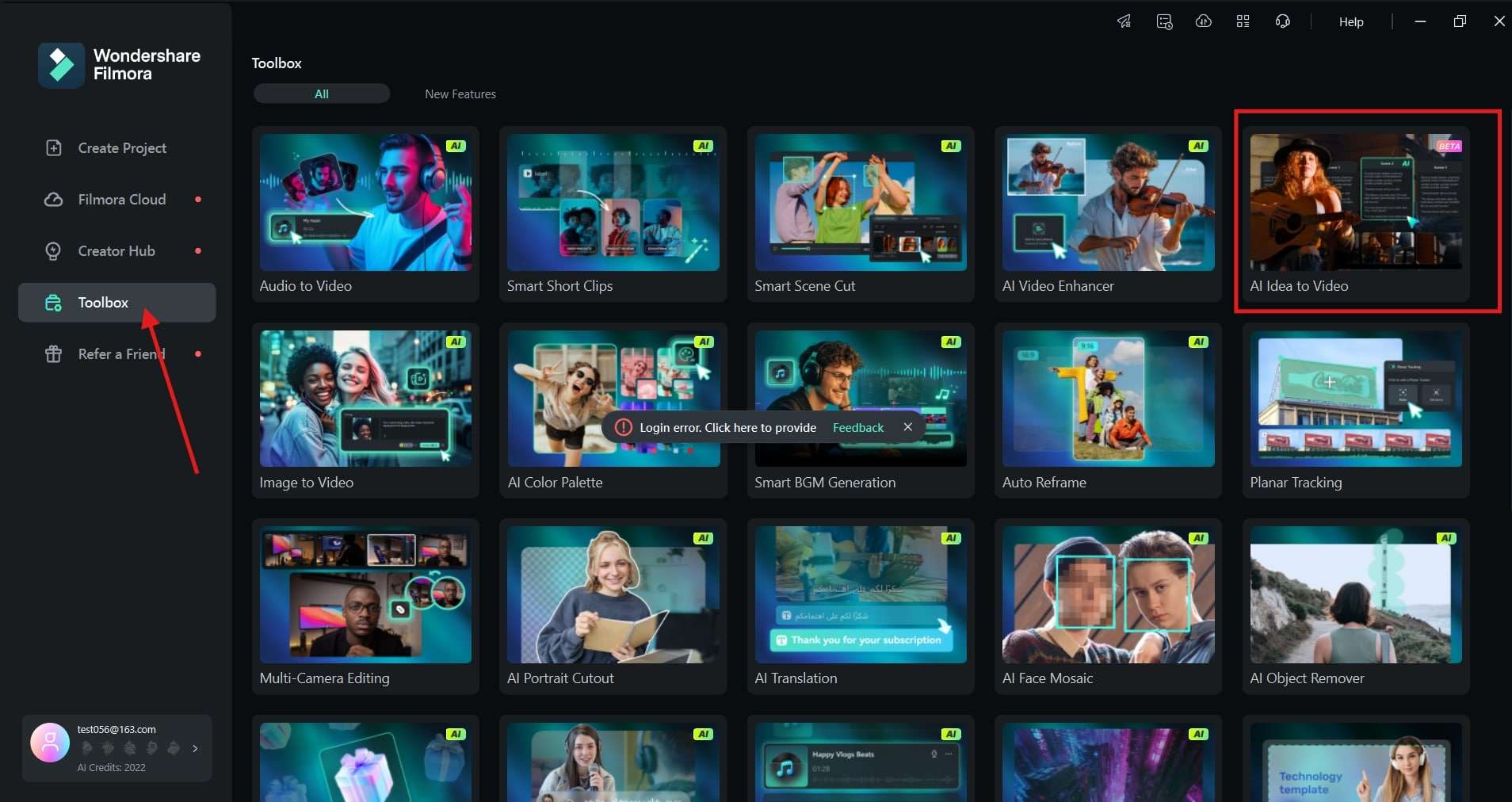The height and width of the screenshot is (802, 1512).
Task: Open the Refer a Friend gift item
Action: [x=116, y=354]
